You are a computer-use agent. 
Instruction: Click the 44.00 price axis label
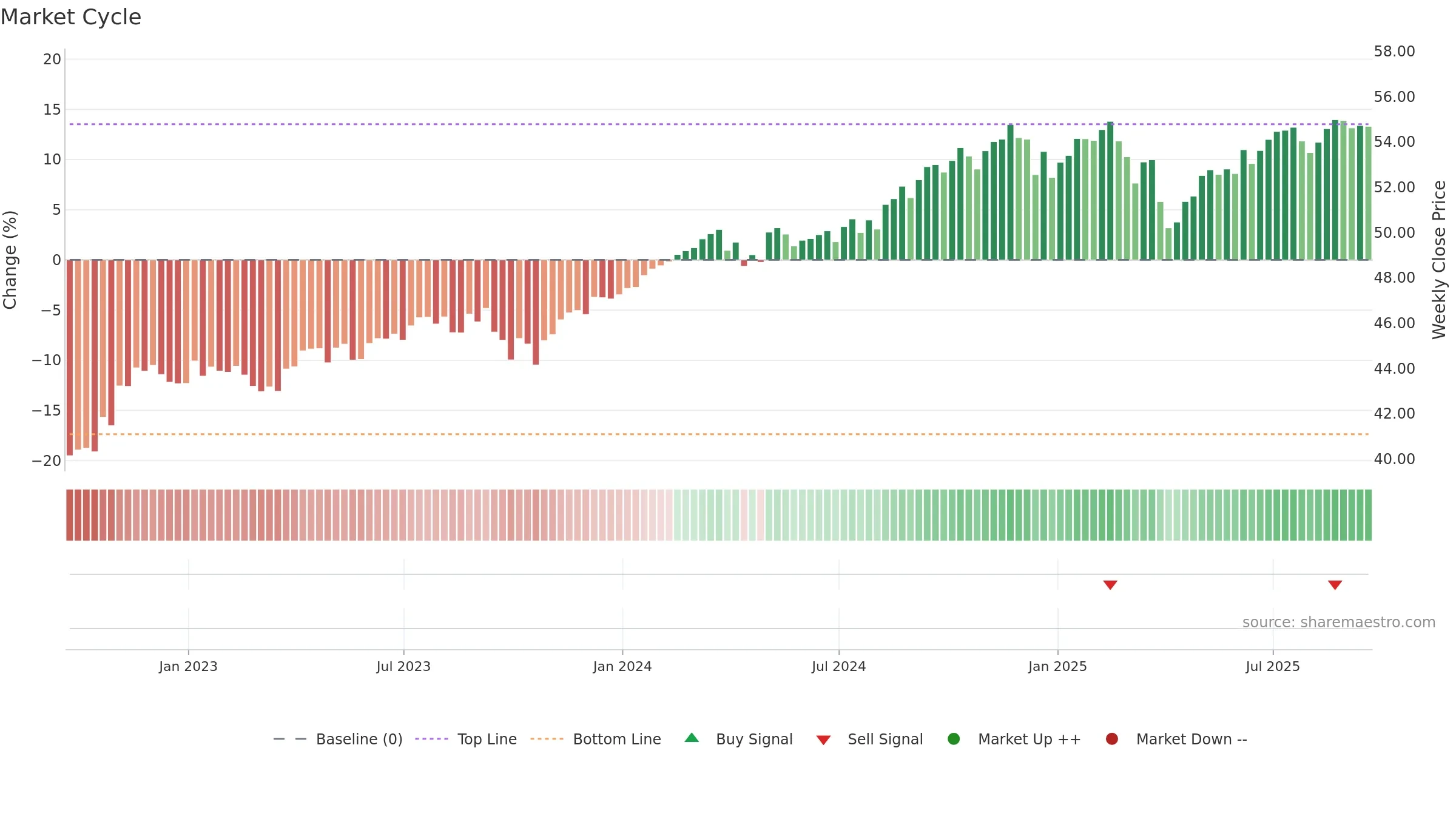click(x=1394, y=369)
